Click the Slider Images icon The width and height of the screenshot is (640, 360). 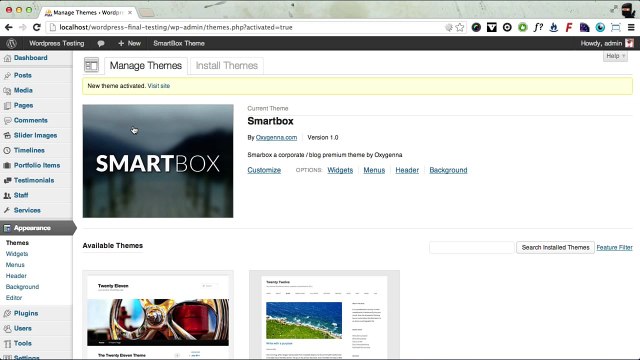click(7, 136)
